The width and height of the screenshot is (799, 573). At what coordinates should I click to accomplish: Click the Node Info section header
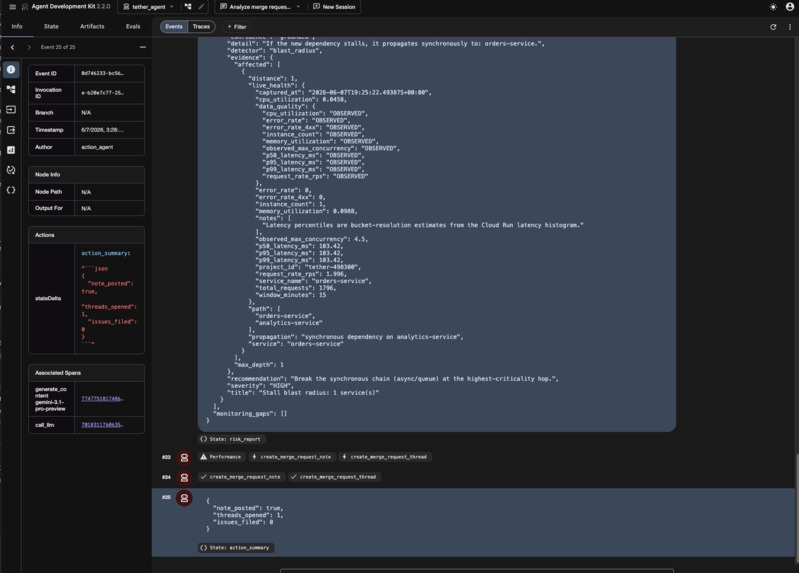click(86, 174)
